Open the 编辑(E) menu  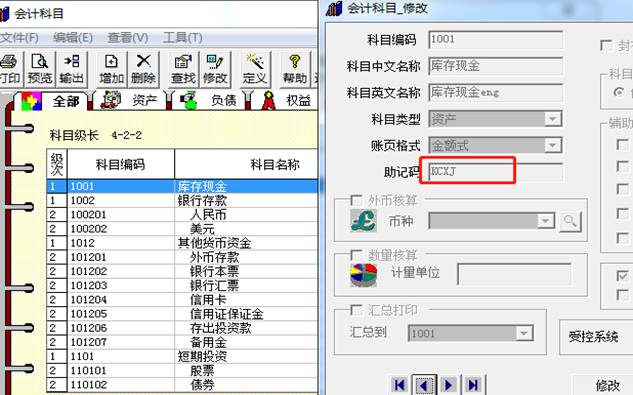pyautogui.click(x=73, y=38)
